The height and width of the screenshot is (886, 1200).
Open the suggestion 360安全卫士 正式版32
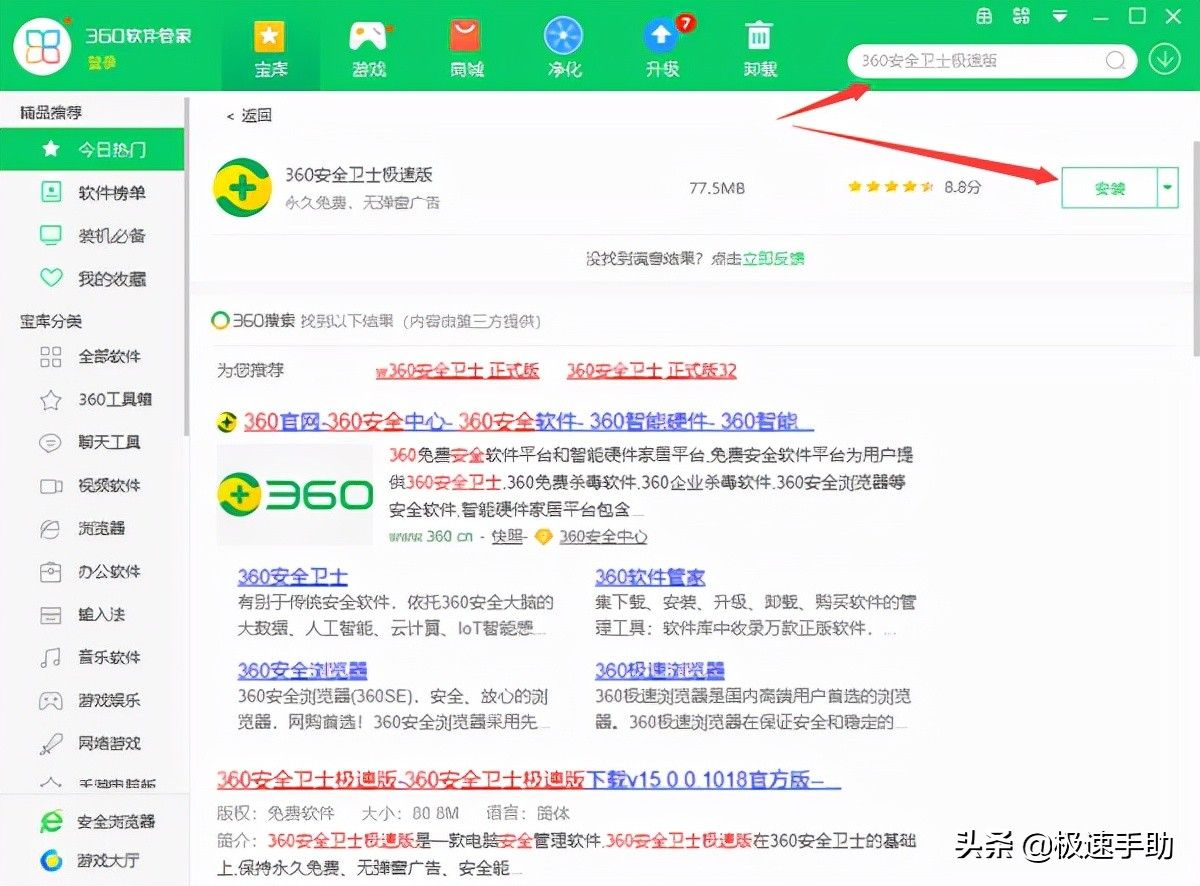point(652,371)
